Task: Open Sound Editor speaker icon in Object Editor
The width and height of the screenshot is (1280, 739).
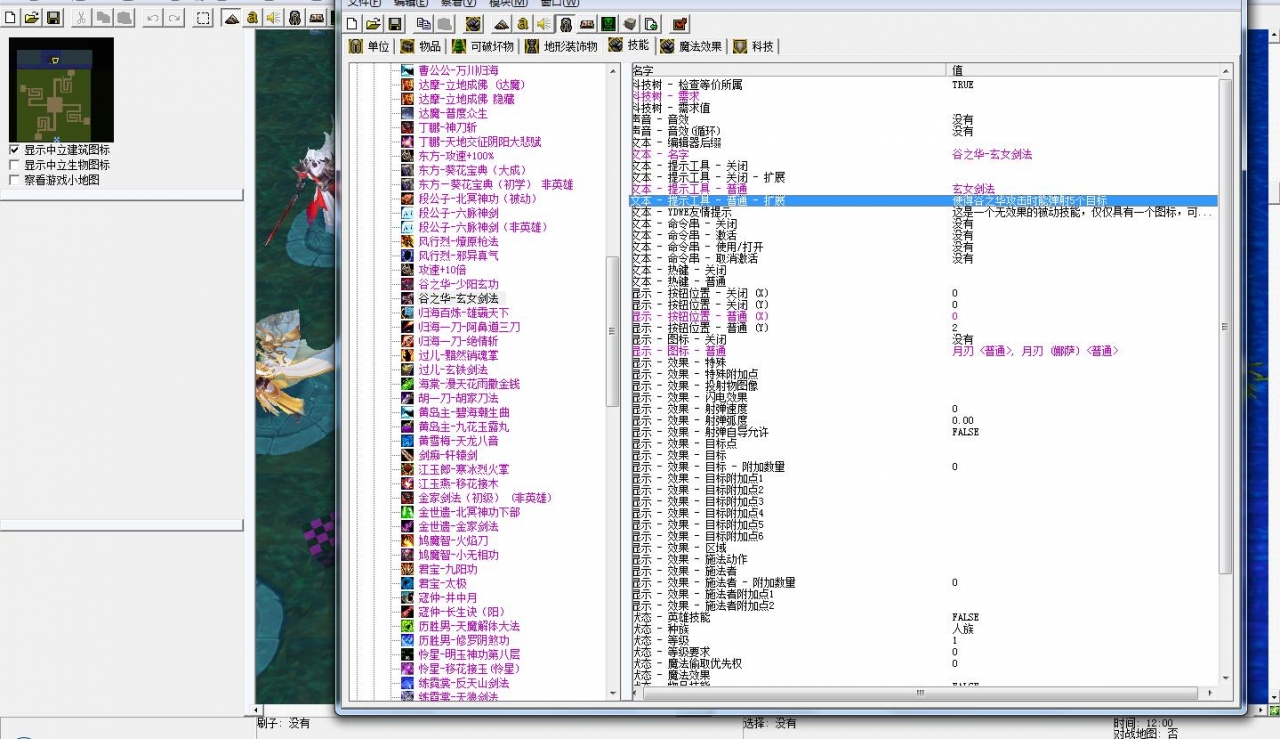Action: 543,23
